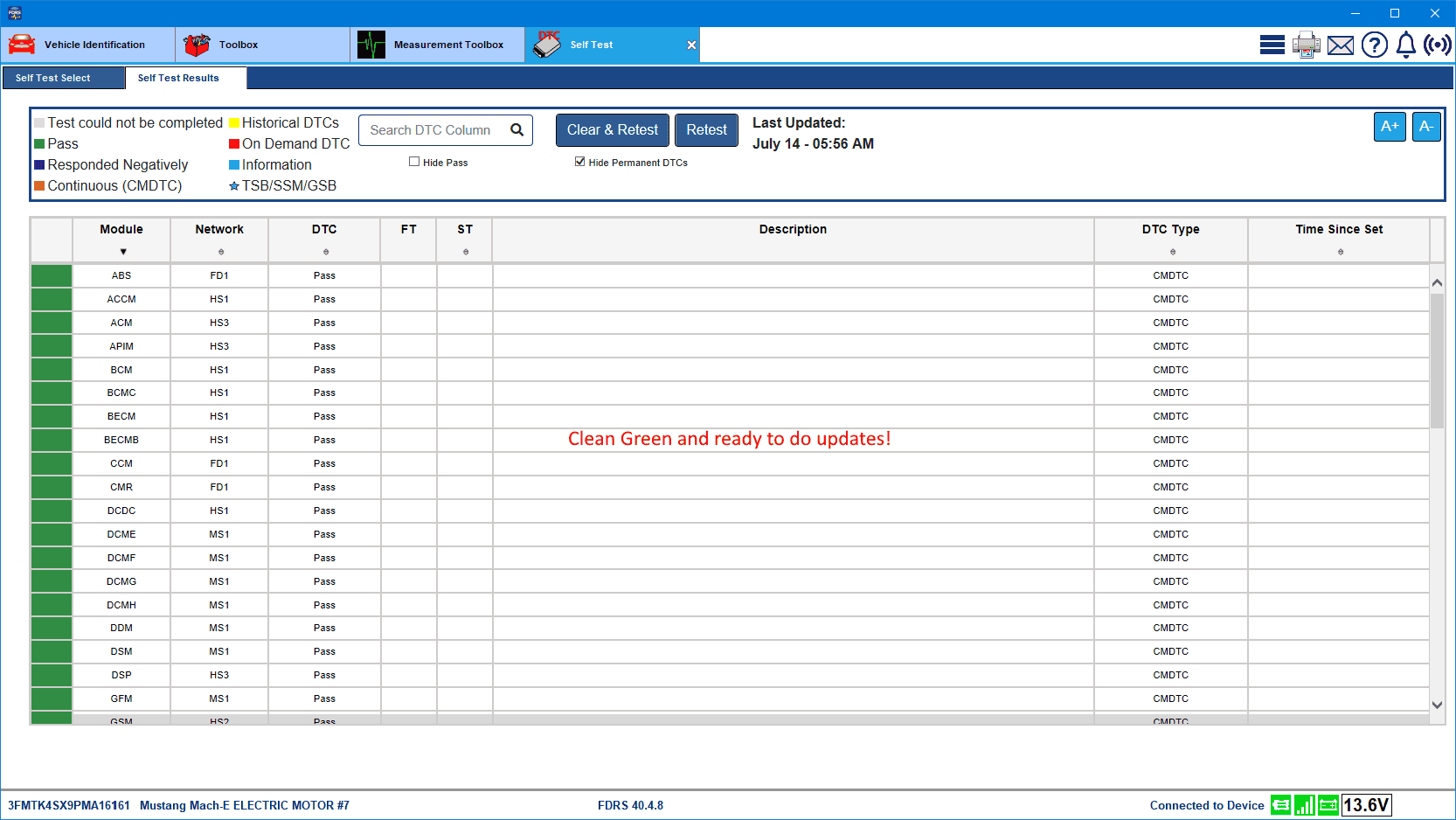Screen dimensions: 1456x820
Task: Click the Measurement Toolbox waveform icon
Action: coord(371,45)
